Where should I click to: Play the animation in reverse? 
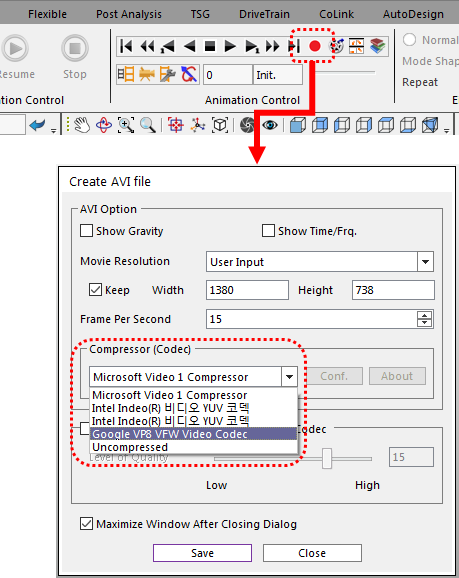[x=189, y=46]
